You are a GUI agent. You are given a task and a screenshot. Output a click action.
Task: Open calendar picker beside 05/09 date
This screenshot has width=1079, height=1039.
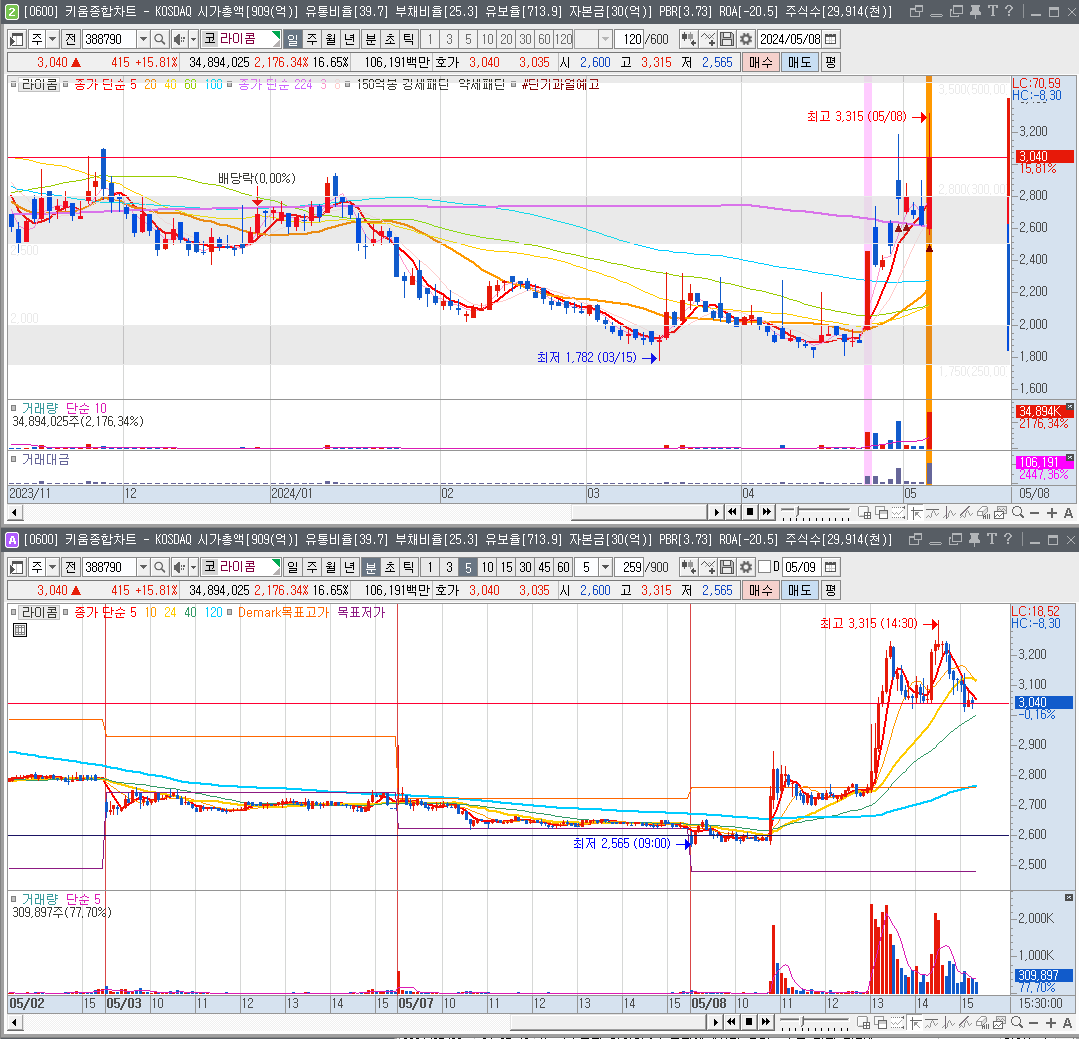pyautogui.click(x=831, y=567)
